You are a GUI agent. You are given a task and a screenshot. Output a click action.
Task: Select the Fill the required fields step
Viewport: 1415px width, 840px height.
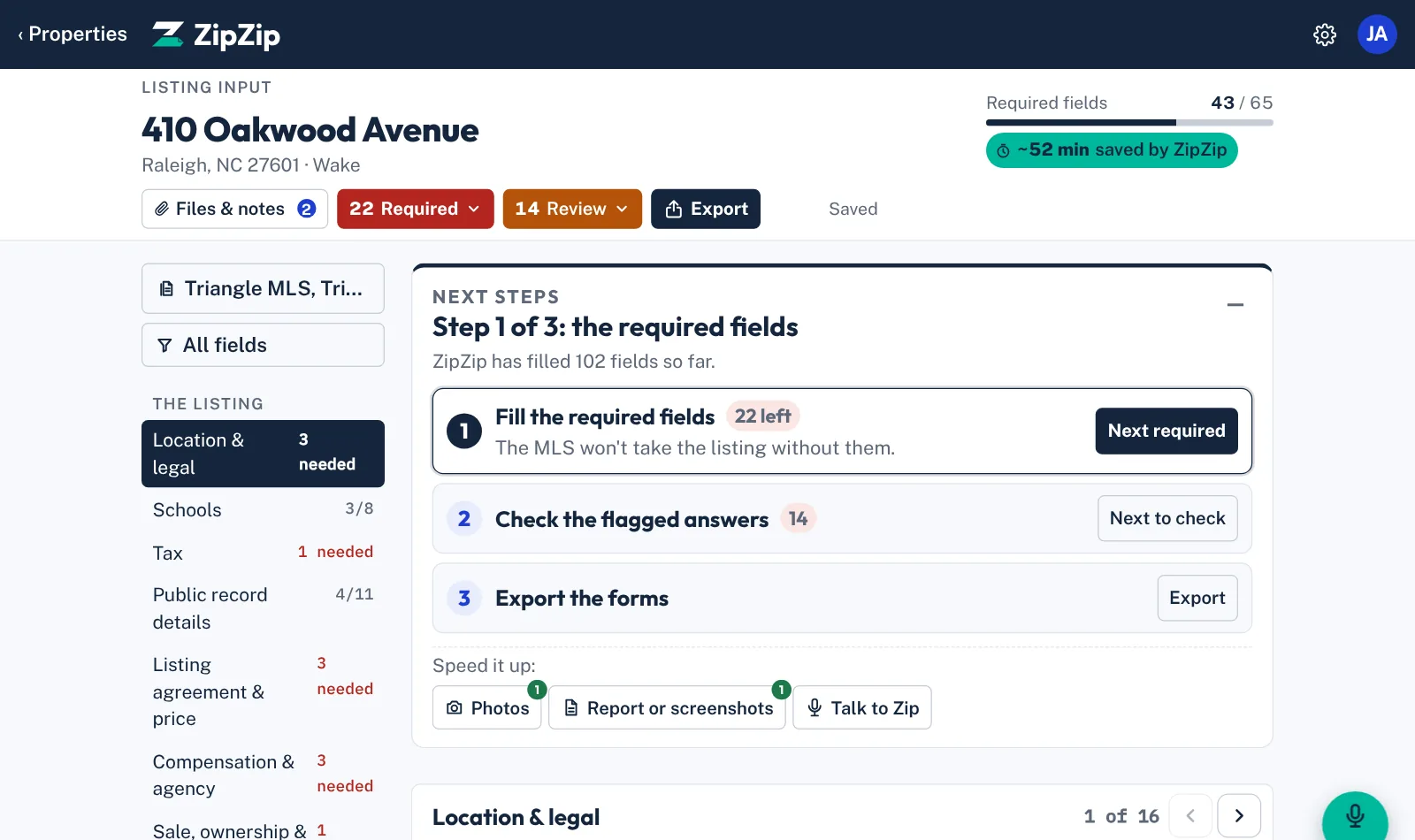[842, 431]
